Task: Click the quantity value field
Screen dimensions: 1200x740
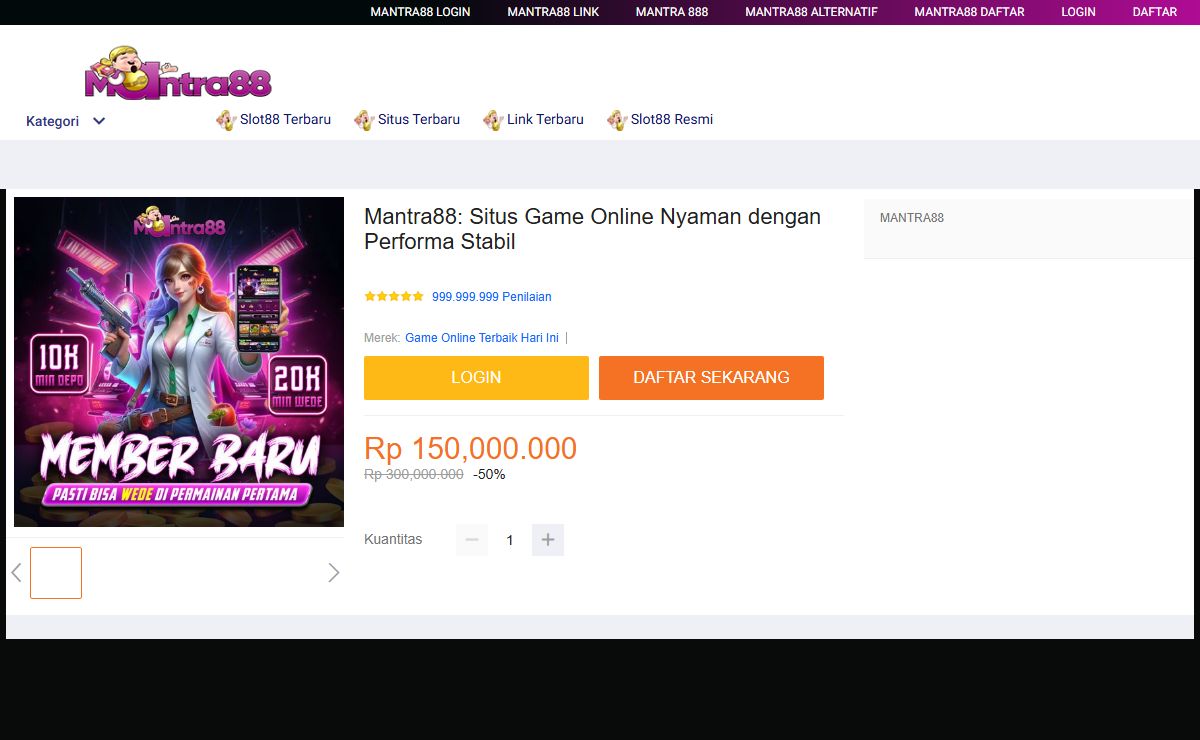Action: (510, 540)
